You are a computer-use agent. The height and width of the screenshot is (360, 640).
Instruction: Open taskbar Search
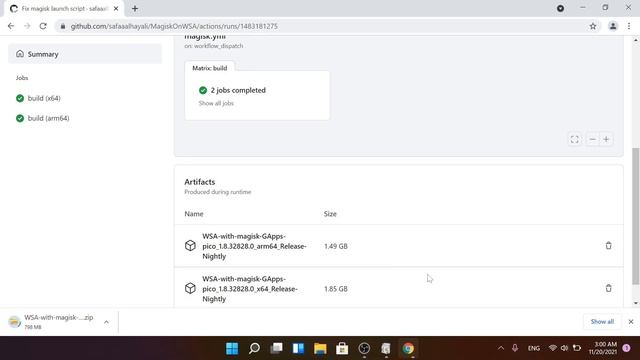(x=254, y=349)
